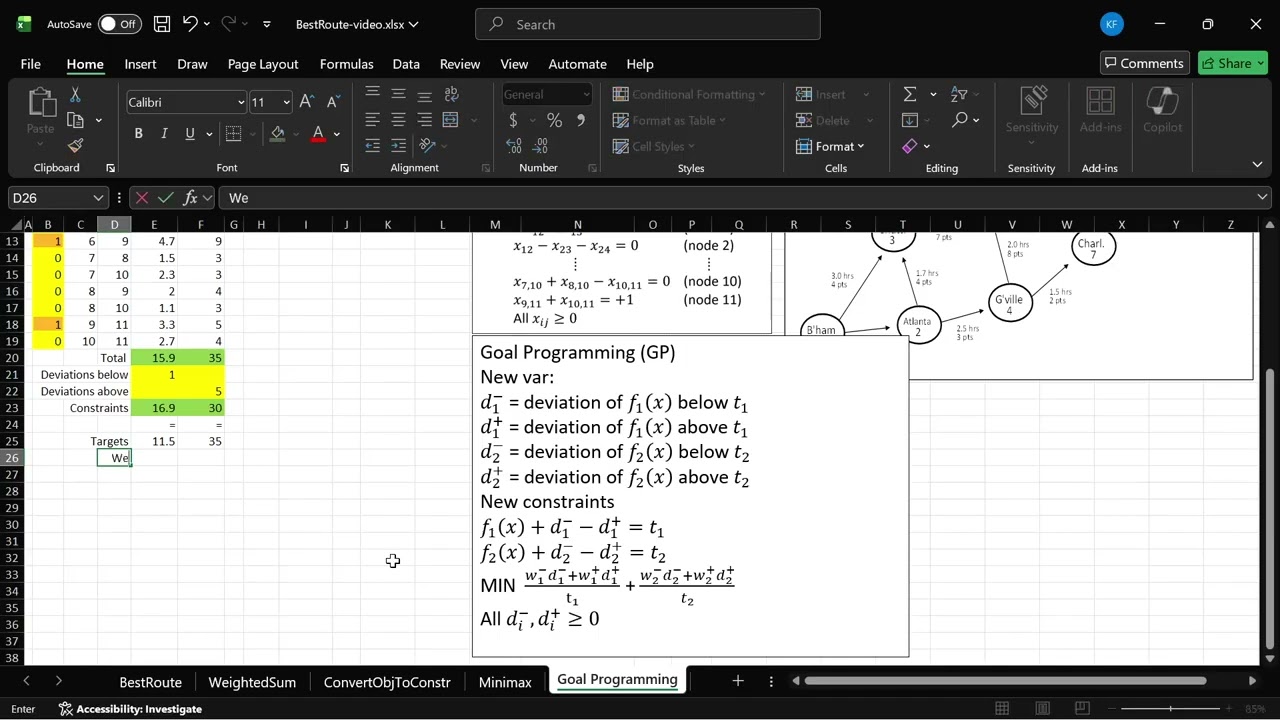The height and width of the screenshot is (720, 1280).
Task: Click the Share button
Action: 1233,63
